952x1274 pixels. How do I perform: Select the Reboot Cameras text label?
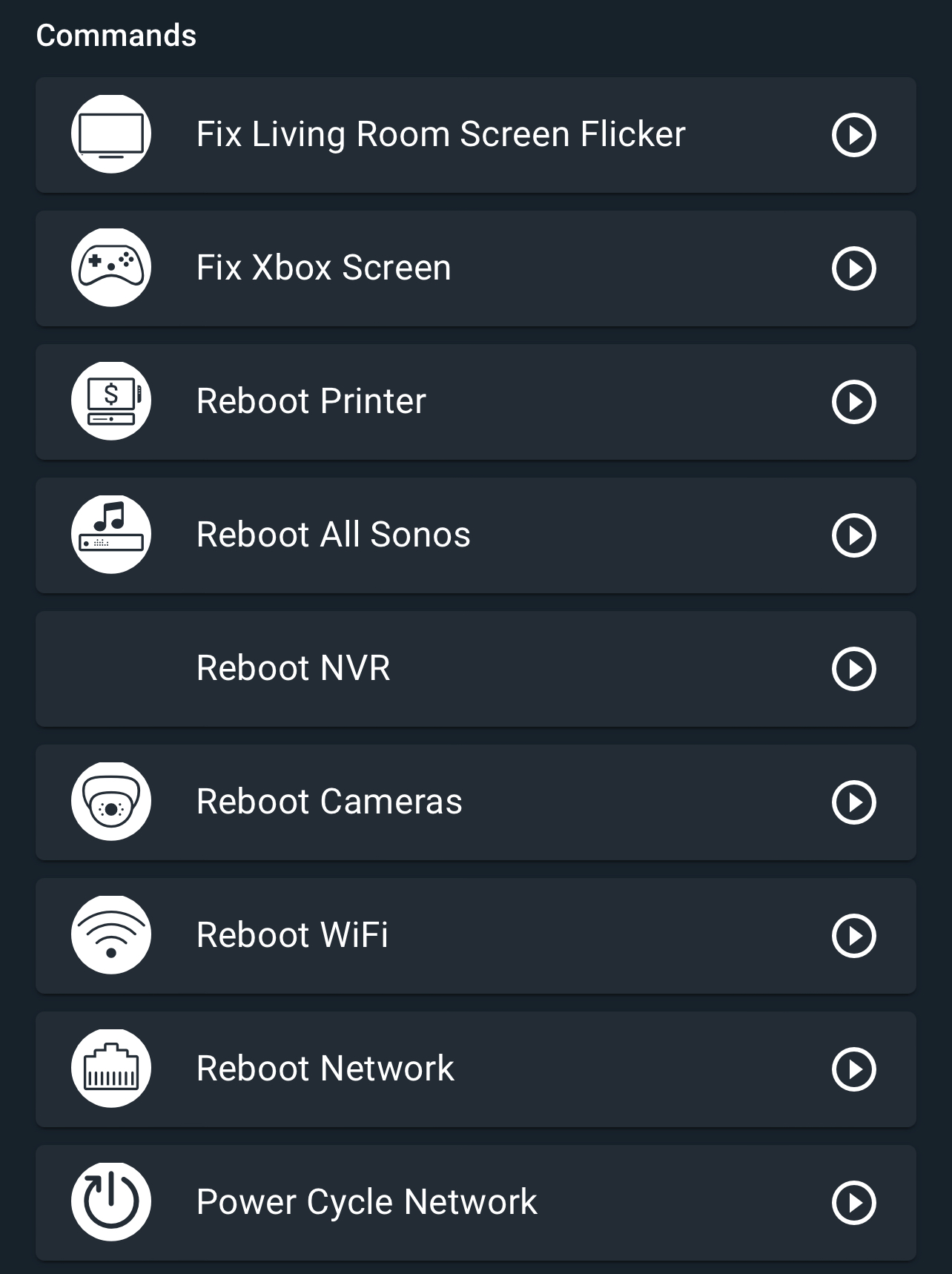(x=329, y=802)
